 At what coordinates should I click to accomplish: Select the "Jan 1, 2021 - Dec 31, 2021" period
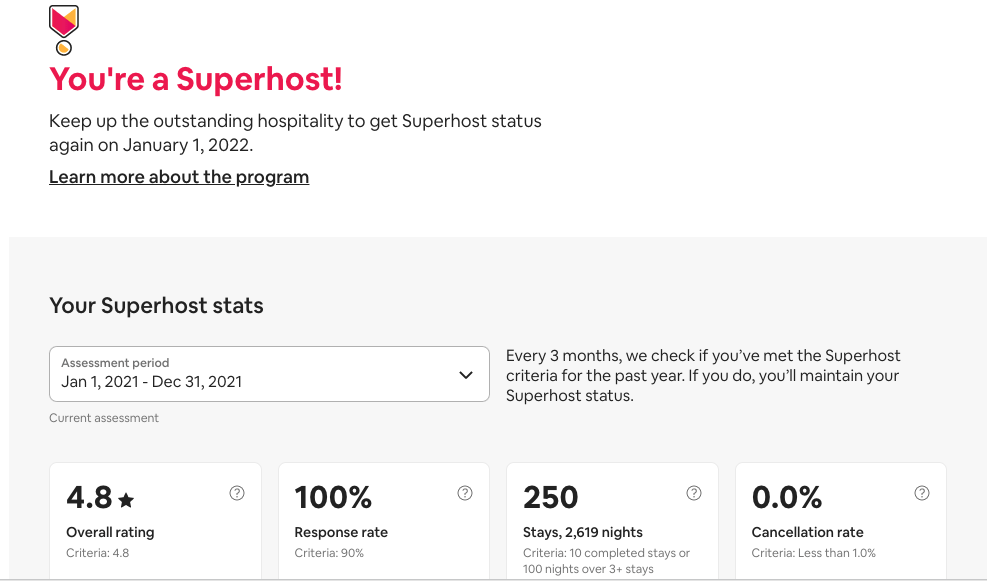click(x=150, y=380)
